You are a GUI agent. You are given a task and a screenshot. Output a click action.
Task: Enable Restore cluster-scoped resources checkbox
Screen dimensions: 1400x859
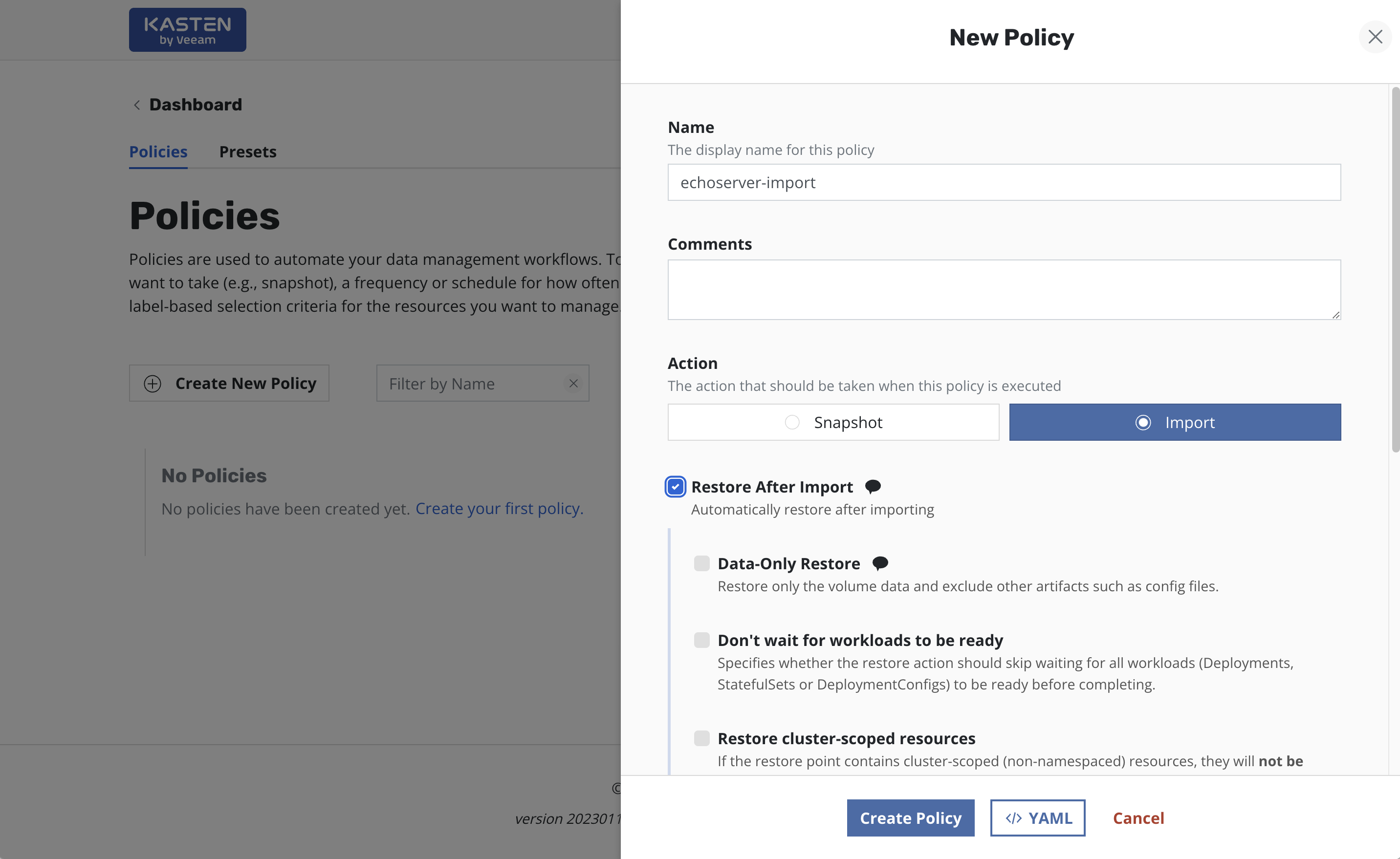[x=701, y=738]
